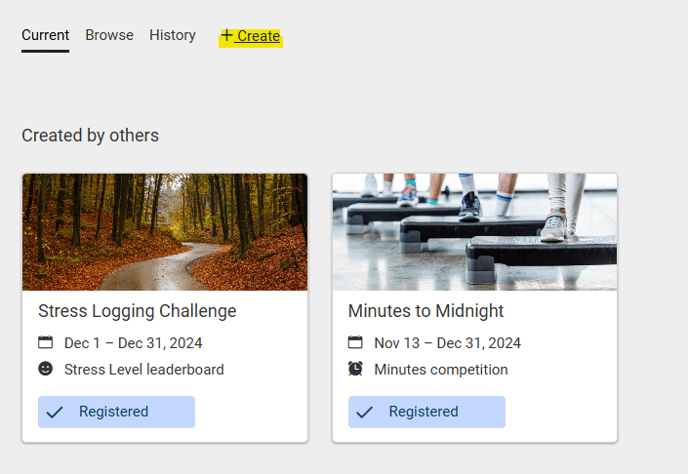Screen dimensions: 688x474
Task: Click checkmark on Stress Logging Registered button
Action: pyautogui.click(x=55, y=412)
